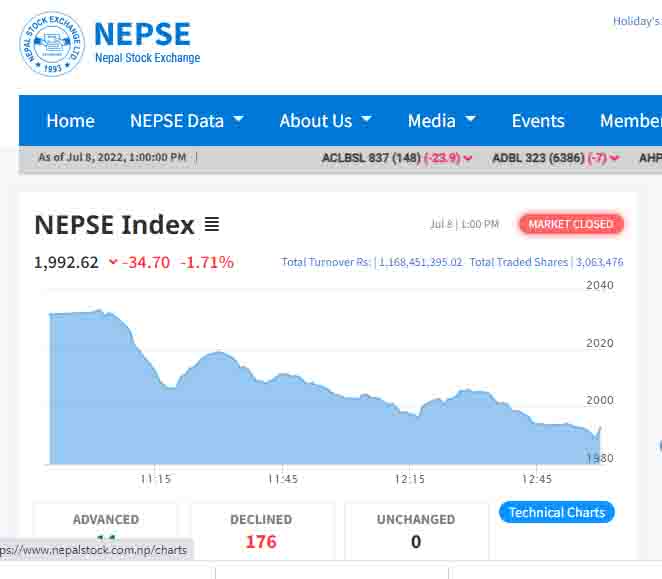Expand the About Us dropdown menu
Viewport: 662px width, 579px height.
point(325,121)
